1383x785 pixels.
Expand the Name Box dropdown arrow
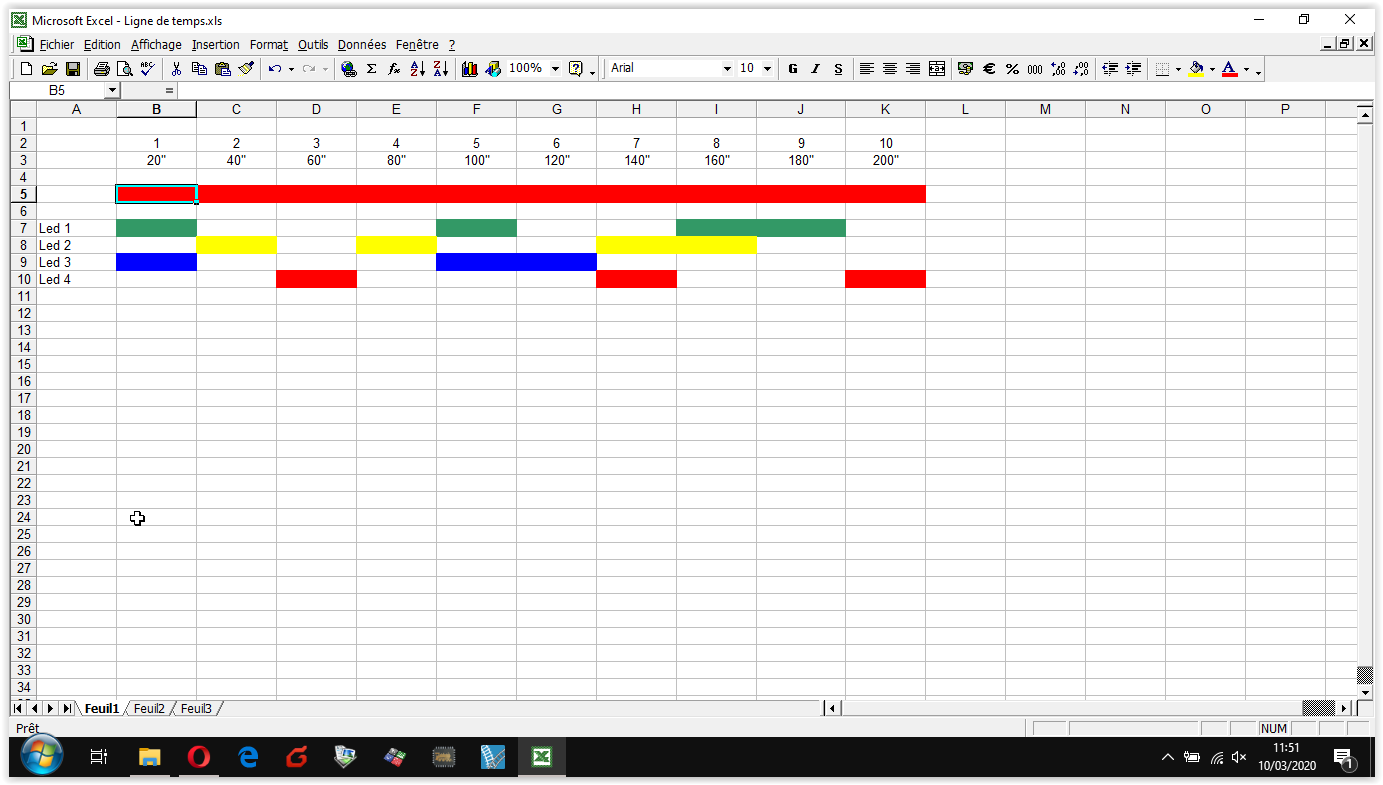pyautogui.click(x=111, y=90)
